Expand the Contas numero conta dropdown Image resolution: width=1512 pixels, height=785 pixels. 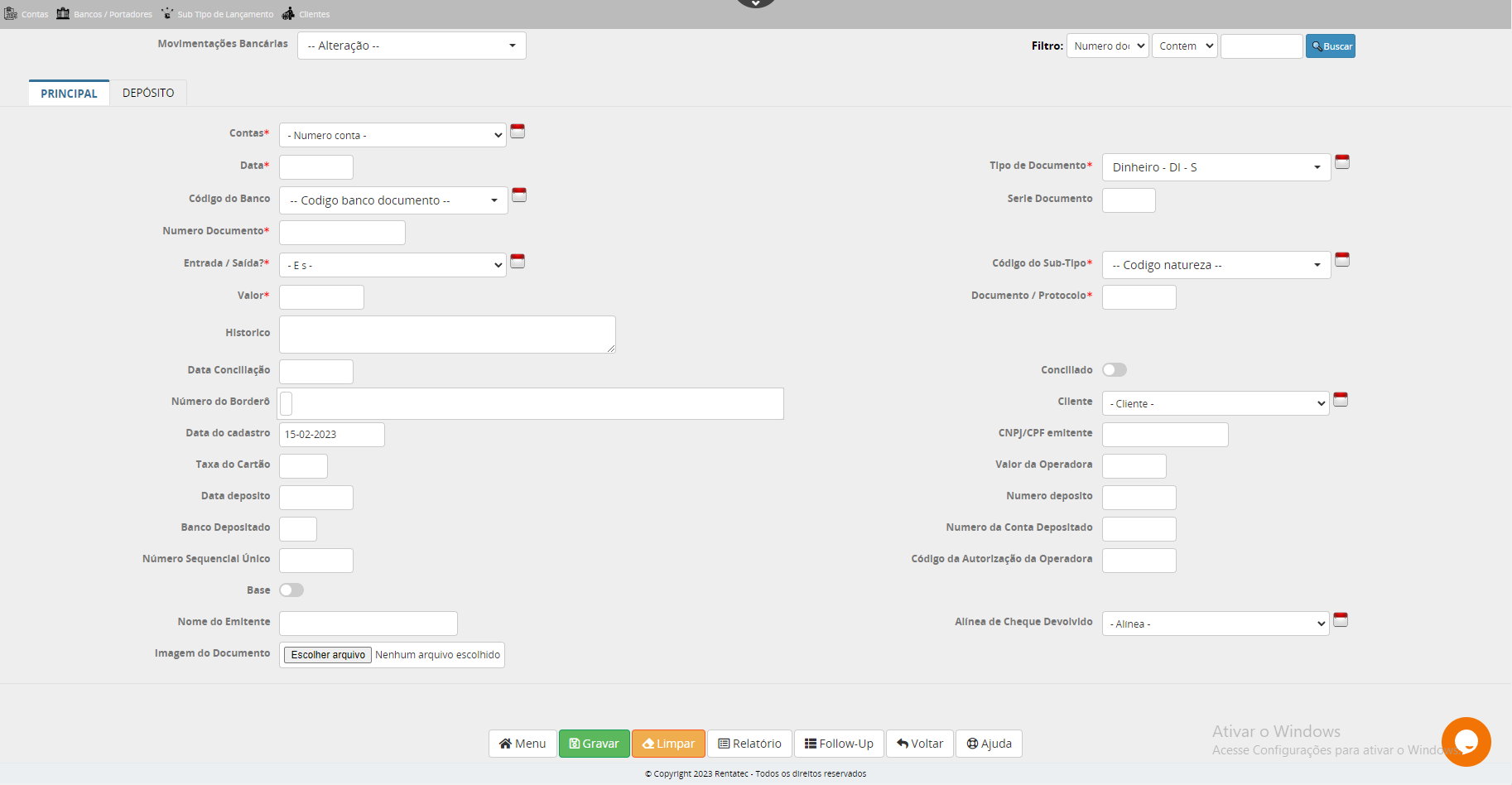click(x=392, y=135)
